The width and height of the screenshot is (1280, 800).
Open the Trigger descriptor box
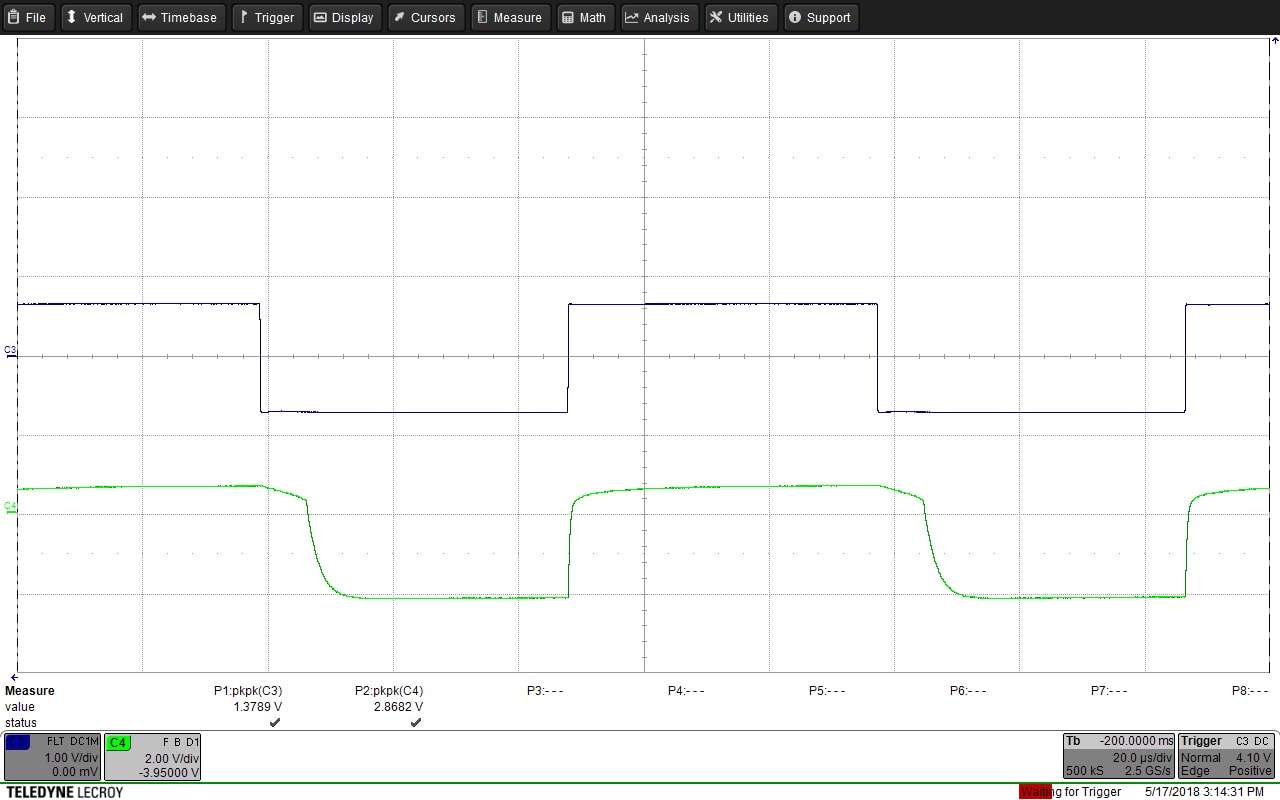(x=1227, y=756)
